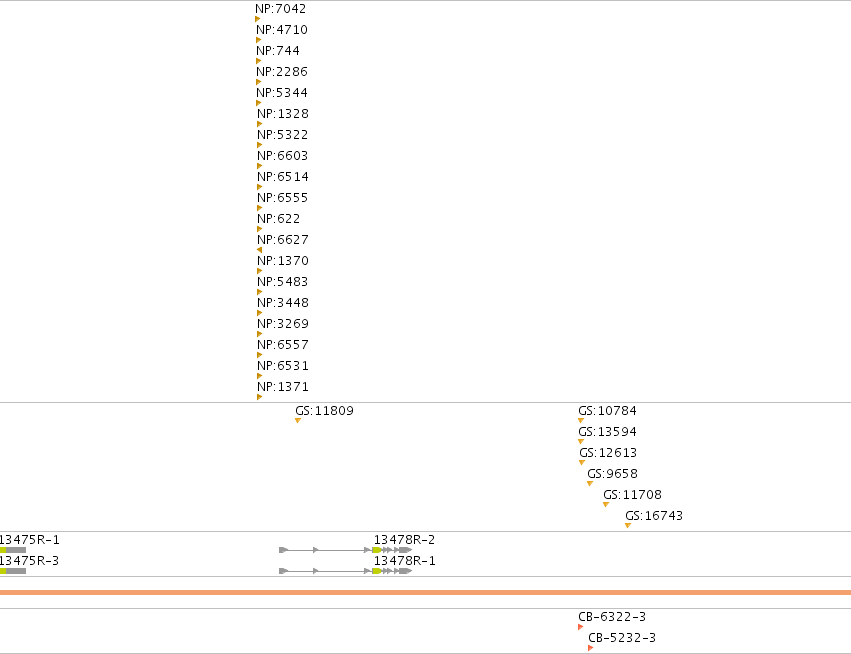Click the down-triangle marker under GS:11809
The width and height of the screenshot is (851, 654).
coord(298,421)
